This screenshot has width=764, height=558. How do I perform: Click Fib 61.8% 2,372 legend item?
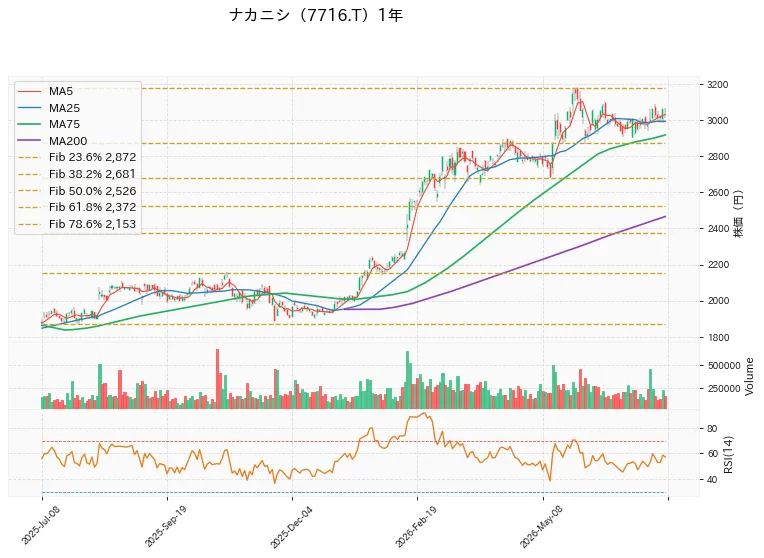pyautogui.click(x=77, y=207)
